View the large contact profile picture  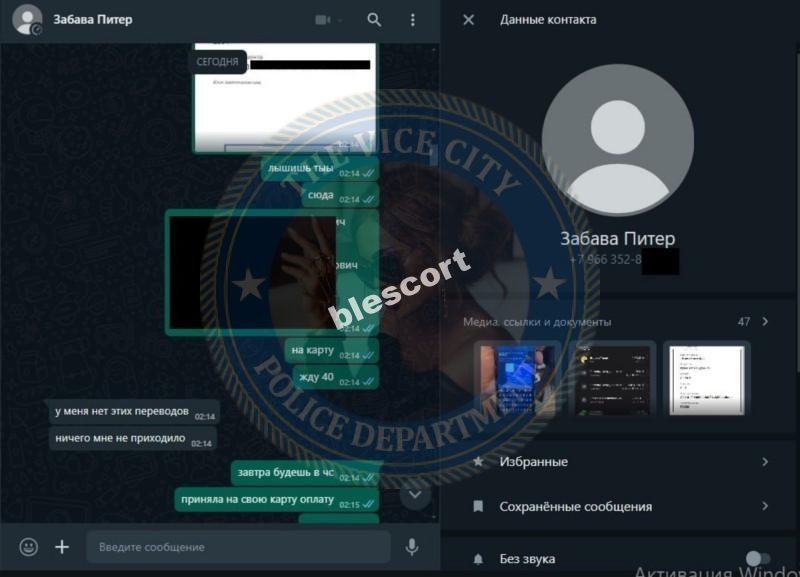pos(618,140)
